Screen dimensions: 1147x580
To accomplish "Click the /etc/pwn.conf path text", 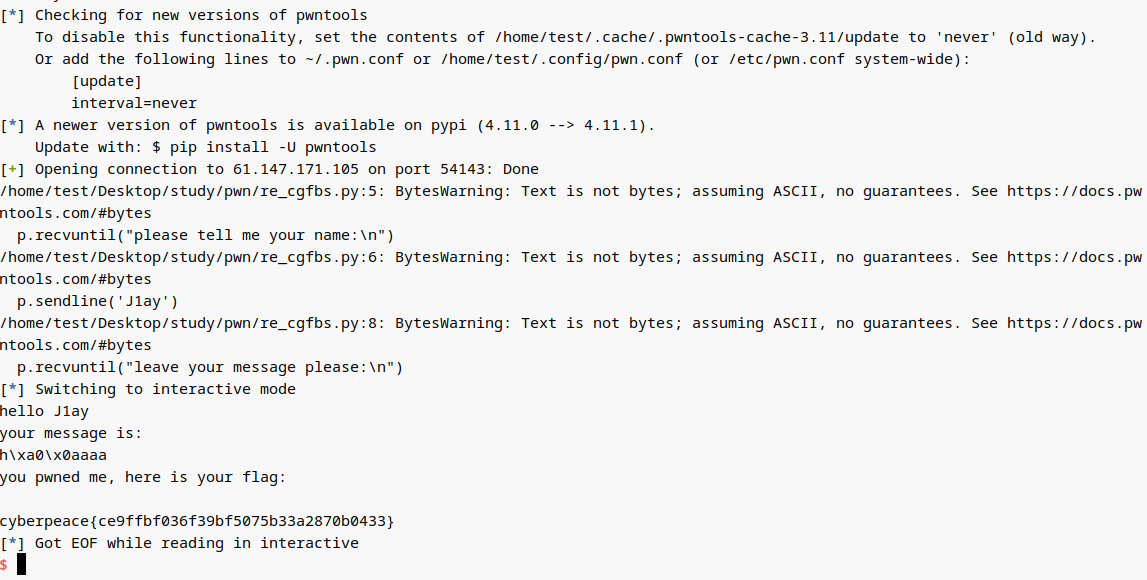I will pos(787,59).
